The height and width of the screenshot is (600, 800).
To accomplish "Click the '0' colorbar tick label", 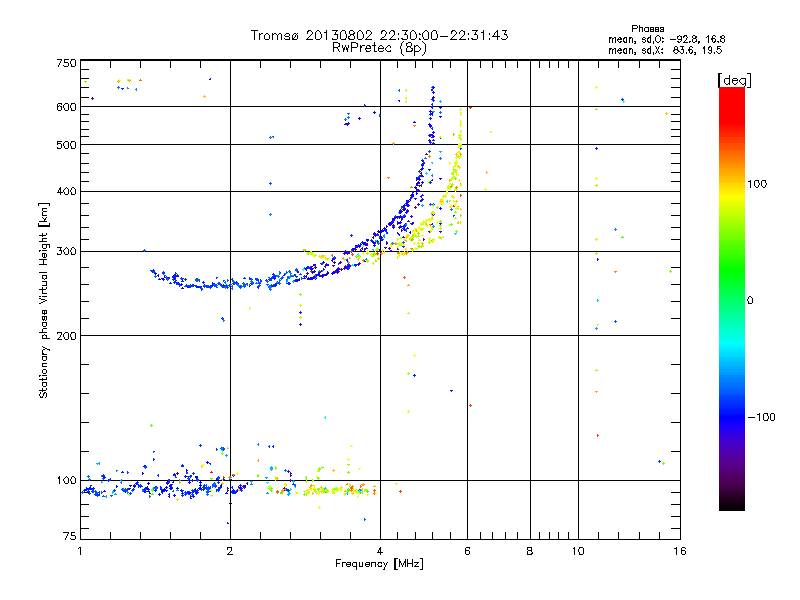I will pos(749,301).
